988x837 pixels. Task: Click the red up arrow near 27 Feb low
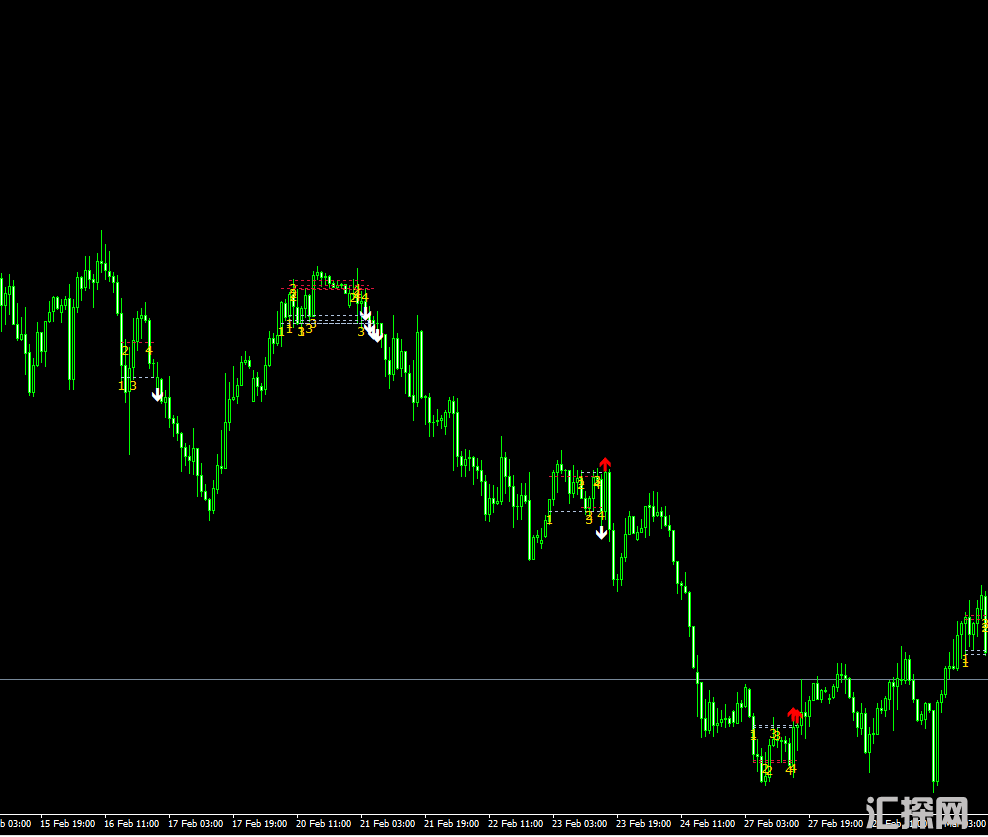(794, 714)
